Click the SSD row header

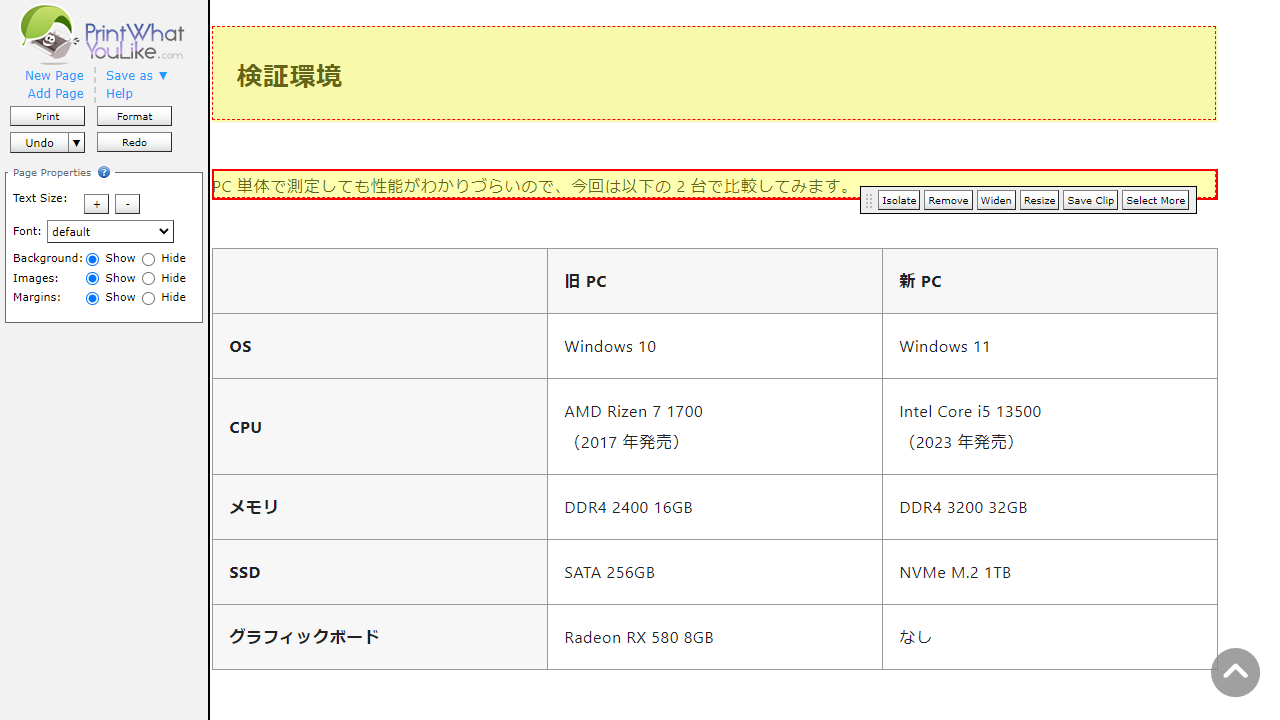(x=380, y=572)
